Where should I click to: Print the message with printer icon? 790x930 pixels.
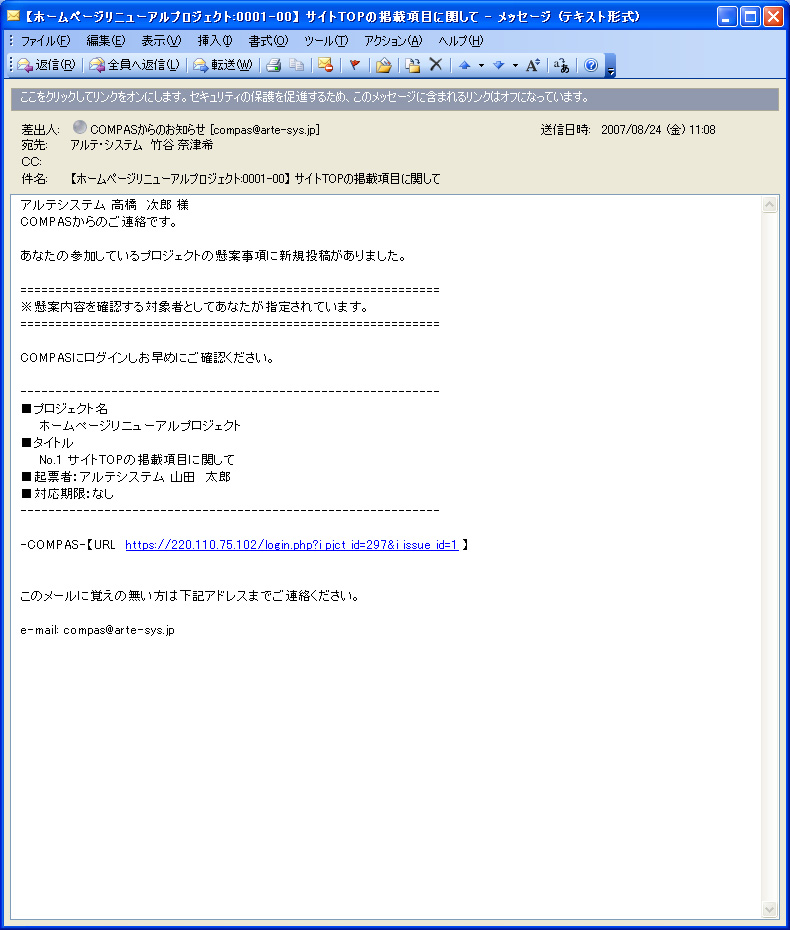point(273,65)
